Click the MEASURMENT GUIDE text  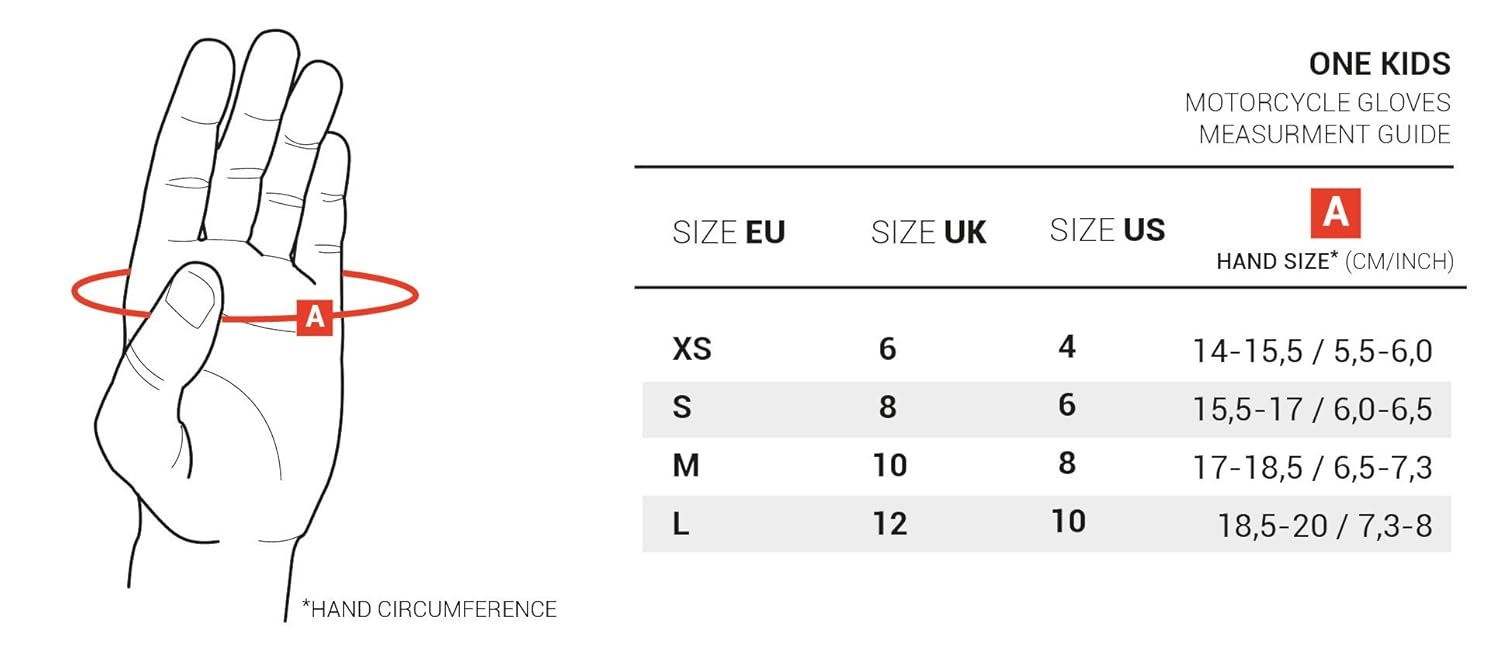click(x=1324, y=134)
